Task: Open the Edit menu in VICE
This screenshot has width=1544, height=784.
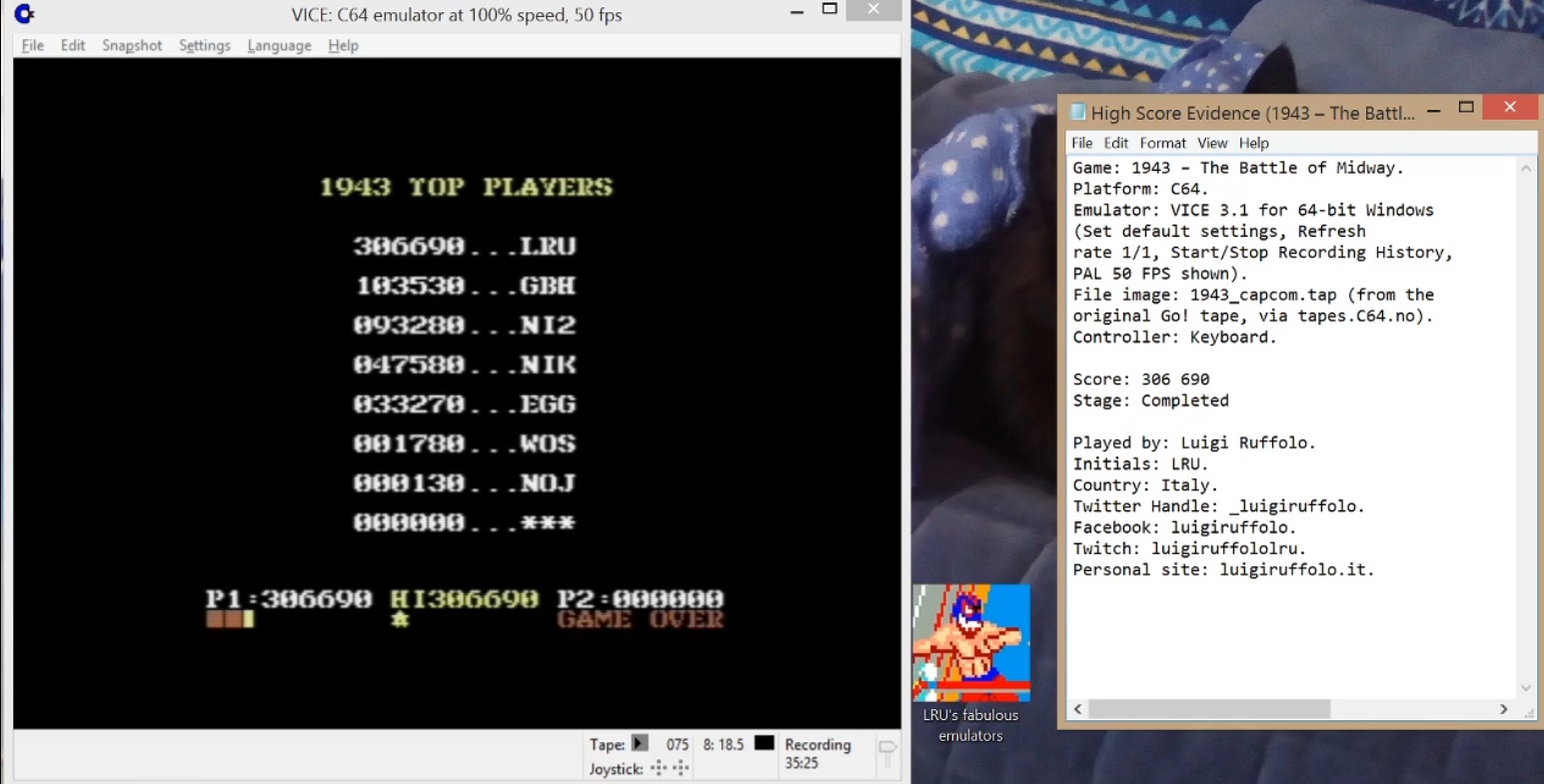Action: pos(73,46)
